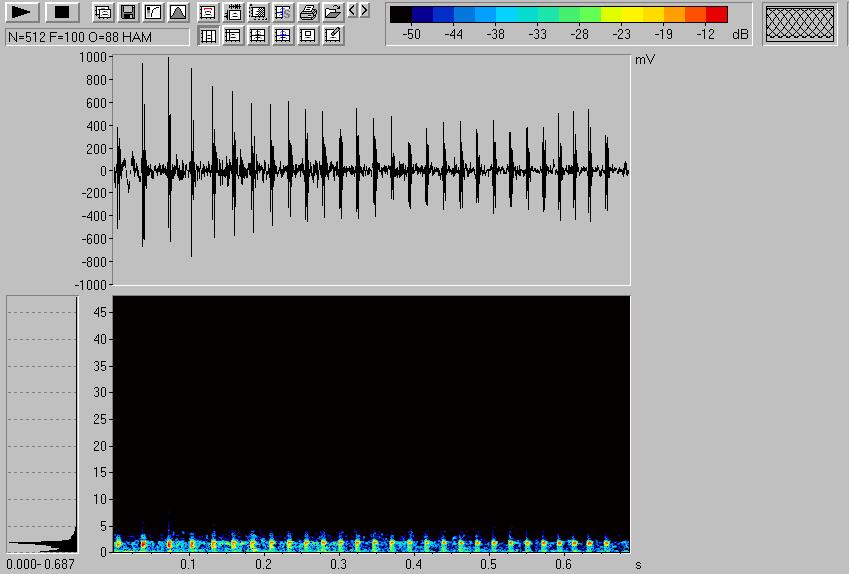This screenshot has width=849, height=574.
Task: Click the left arrow scroll button
Action: click(352, 11)
